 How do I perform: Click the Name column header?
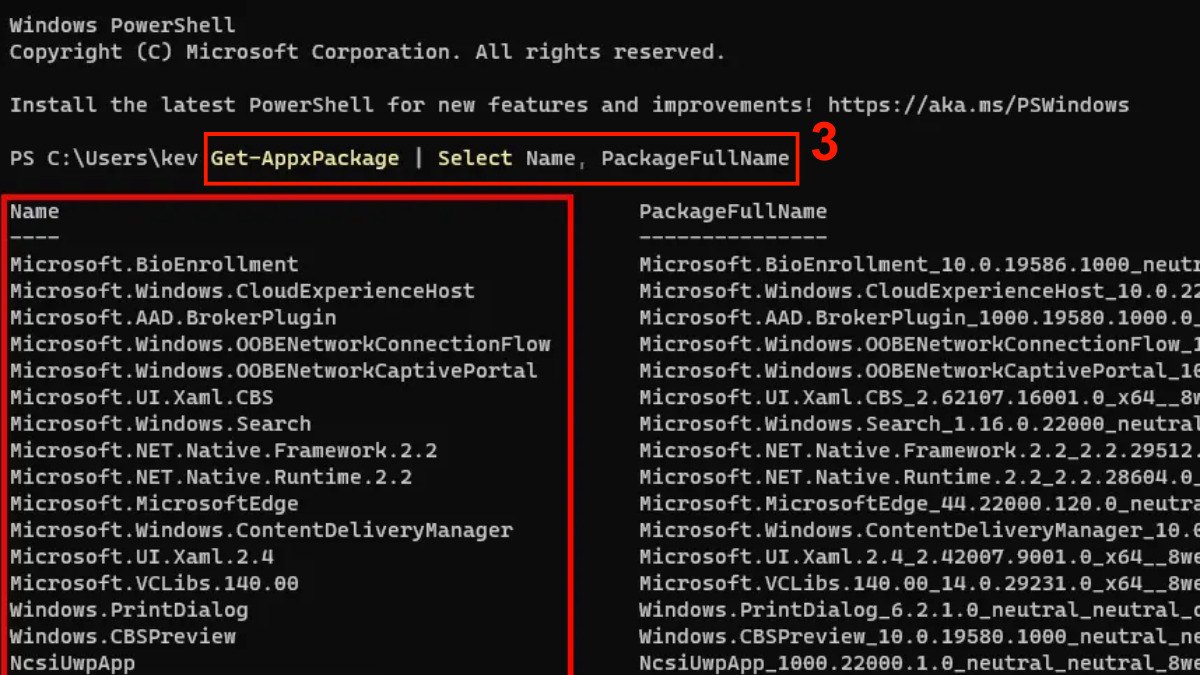click(x=35, y=211)
